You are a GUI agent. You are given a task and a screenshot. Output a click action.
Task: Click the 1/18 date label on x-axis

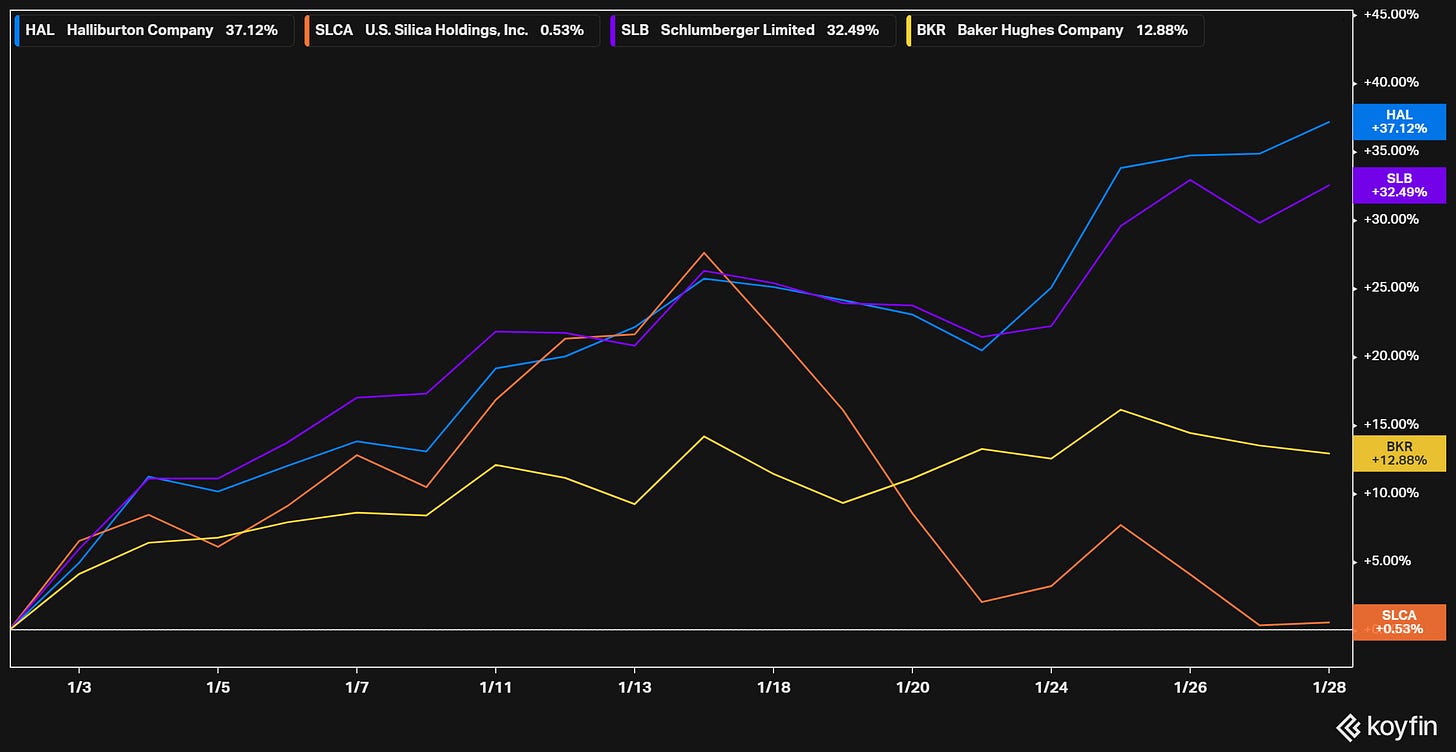click(x=773, y=686)
